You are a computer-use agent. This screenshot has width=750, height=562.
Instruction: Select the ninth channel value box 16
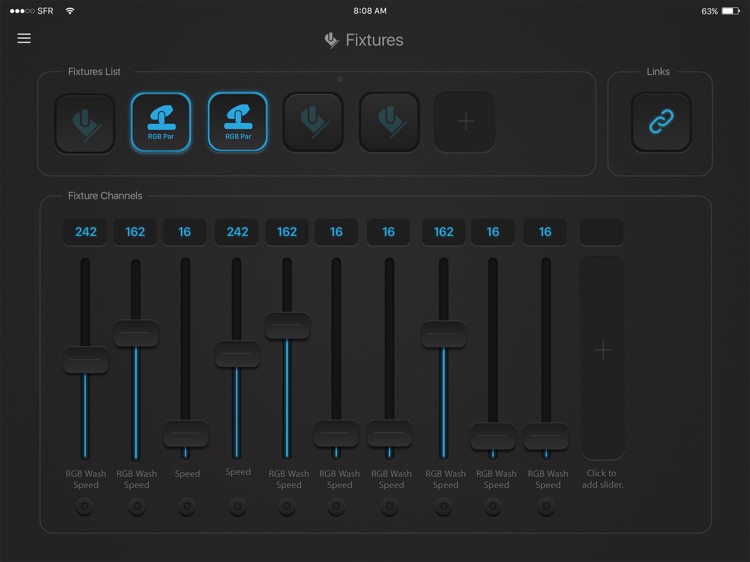(x=493, y=232)
